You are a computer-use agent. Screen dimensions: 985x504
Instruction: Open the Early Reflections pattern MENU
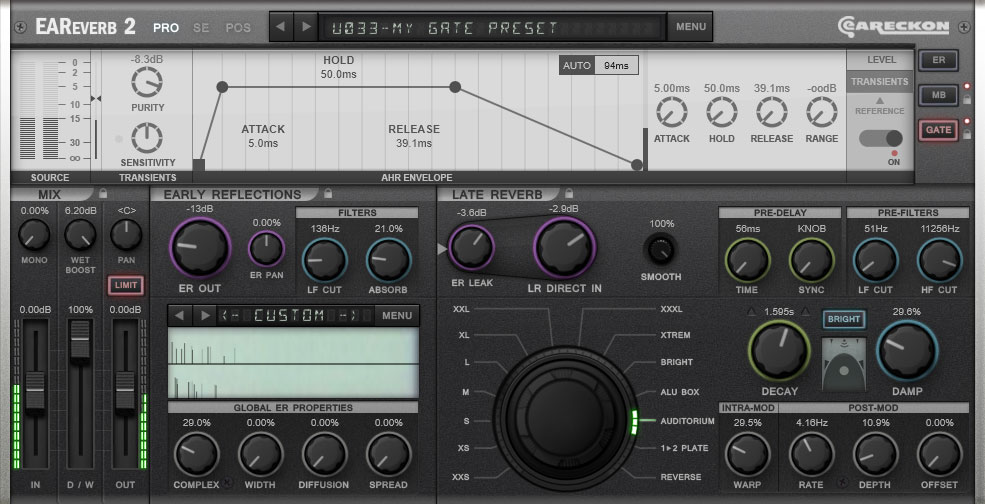pos(397,316)
